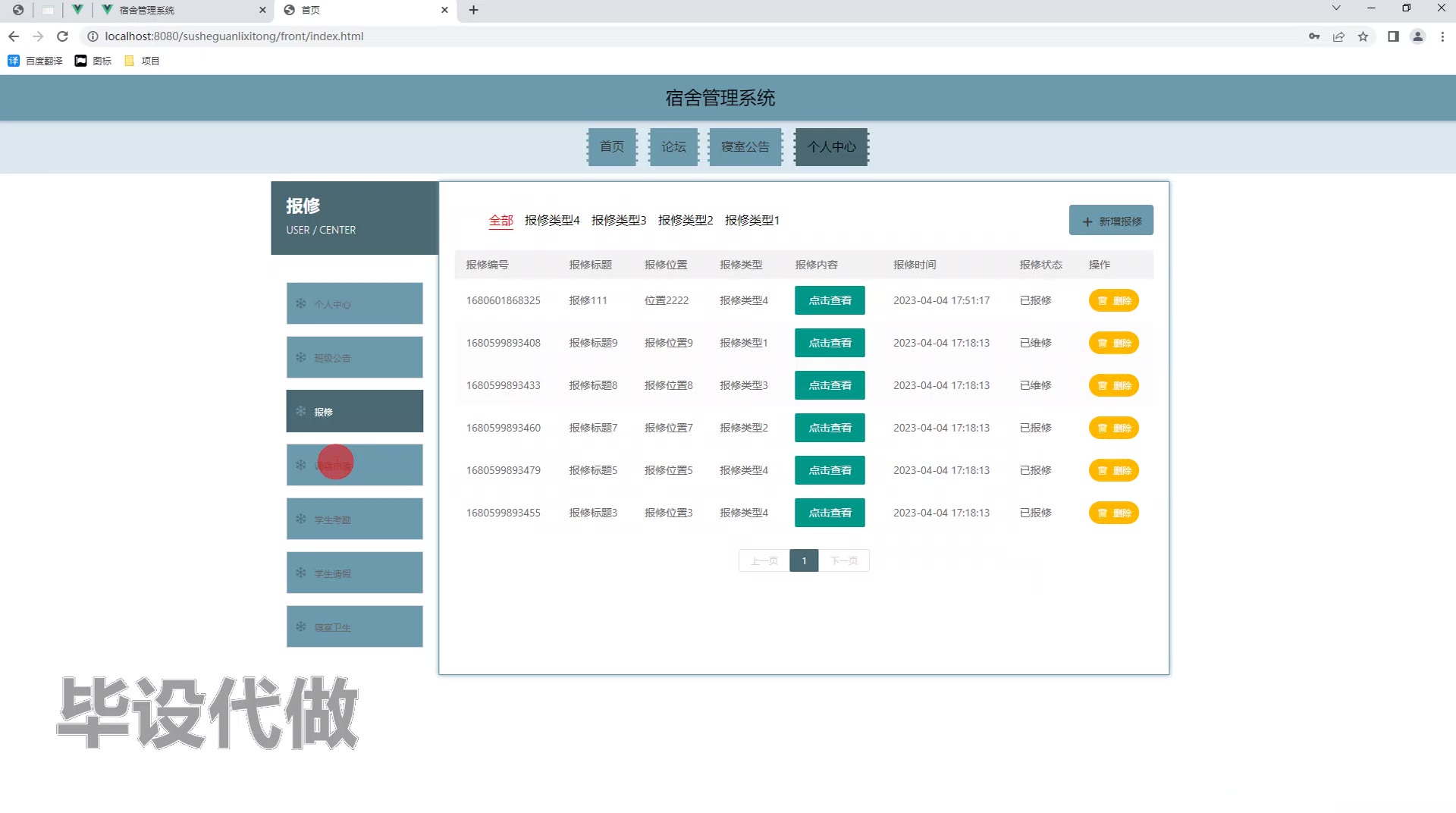Delete the 报修标题3 repair record

tap(1114, 513)
